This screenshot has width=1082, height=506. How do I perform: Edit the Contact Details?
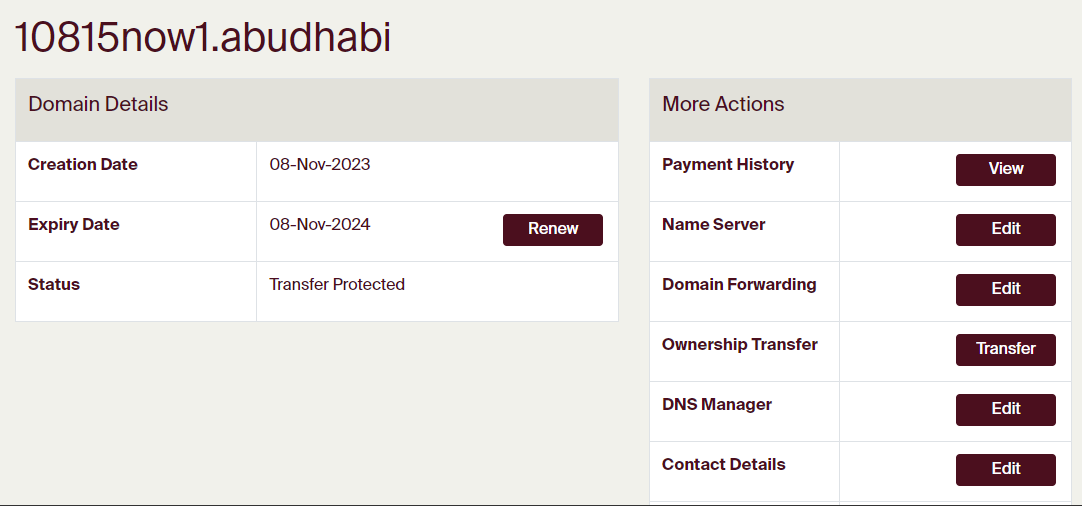(1005, 469)
